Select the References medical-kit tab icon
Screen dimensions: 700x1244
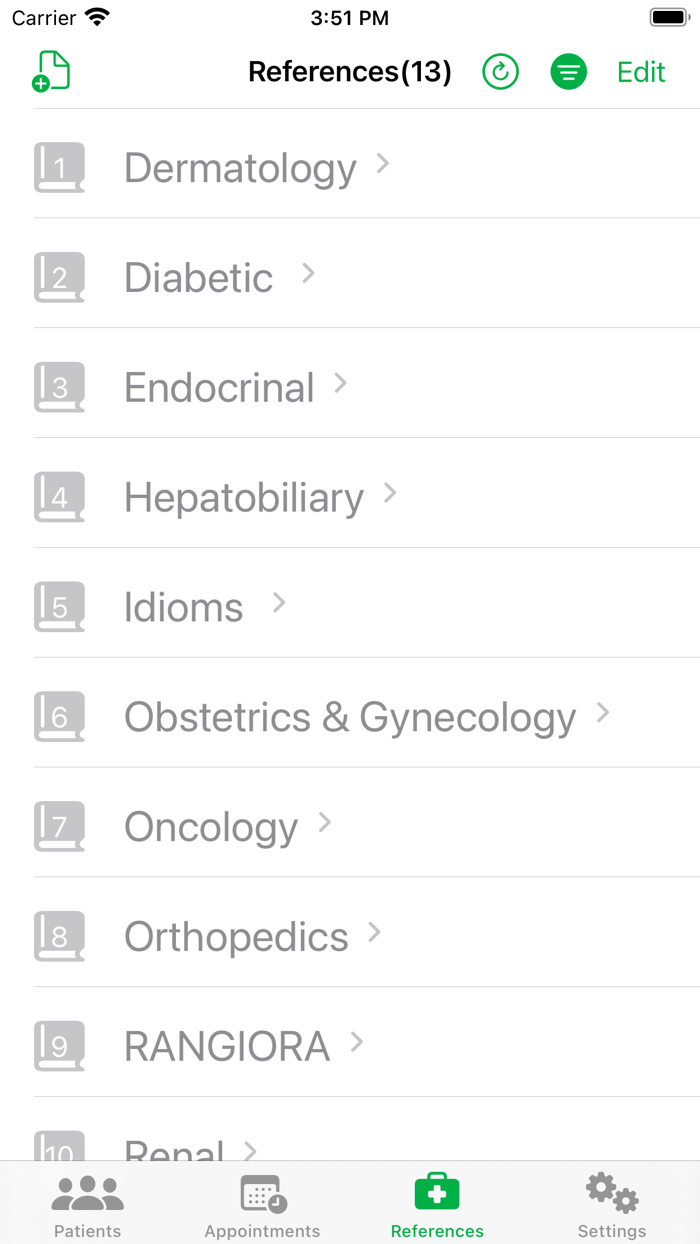(x=437, y=1192)
